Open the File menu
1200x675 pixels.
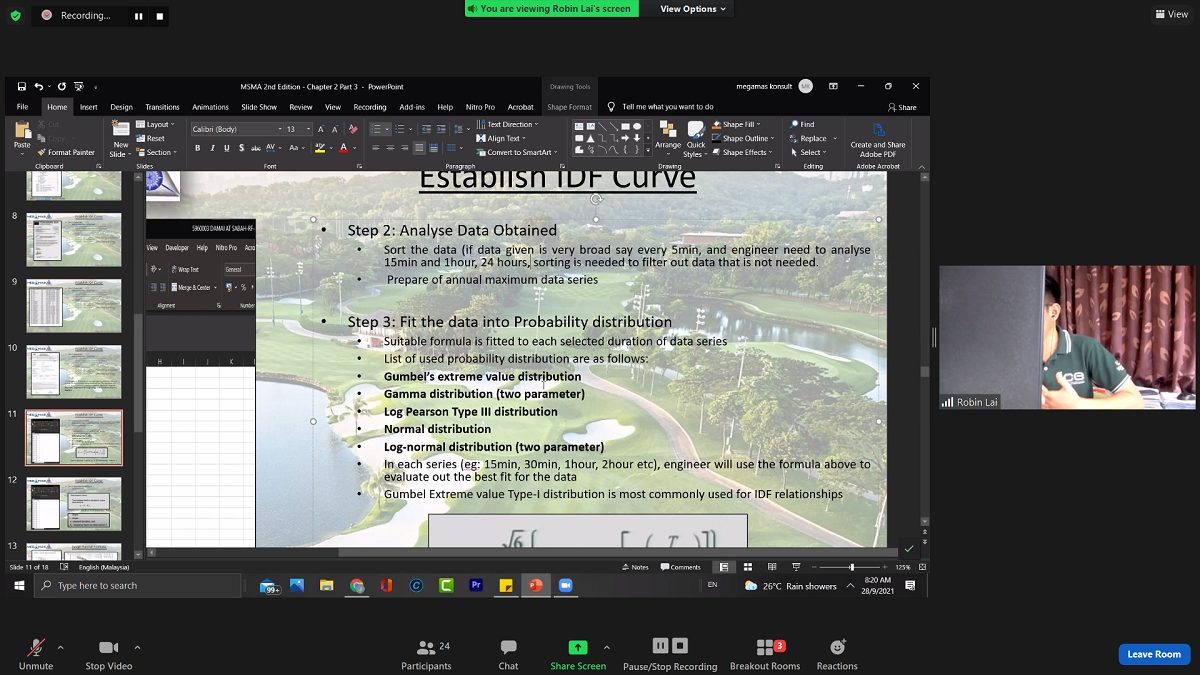pos(22,107)
